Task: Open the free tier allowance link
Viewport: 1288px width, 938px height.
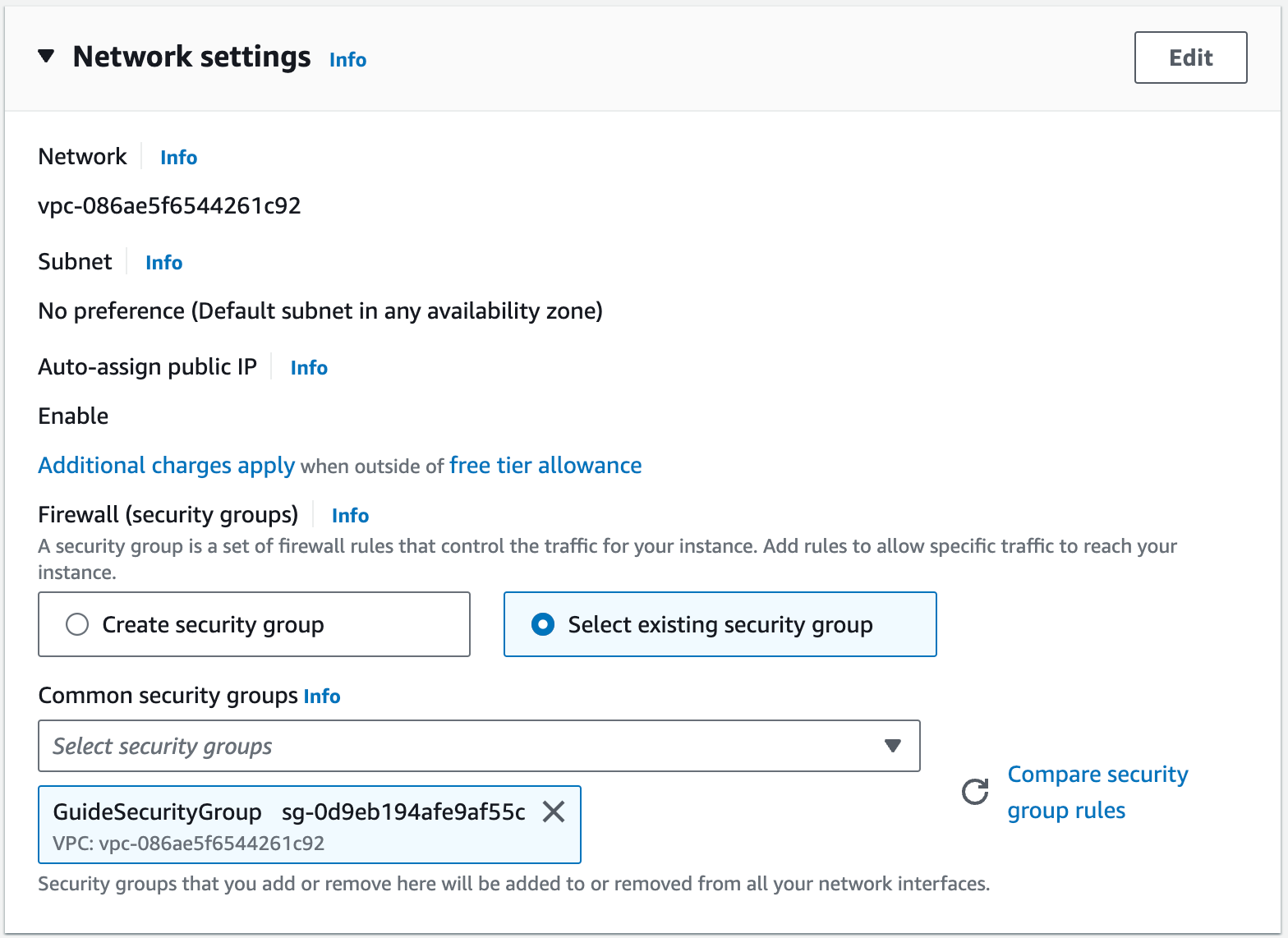Action: [x=545, y=466]
